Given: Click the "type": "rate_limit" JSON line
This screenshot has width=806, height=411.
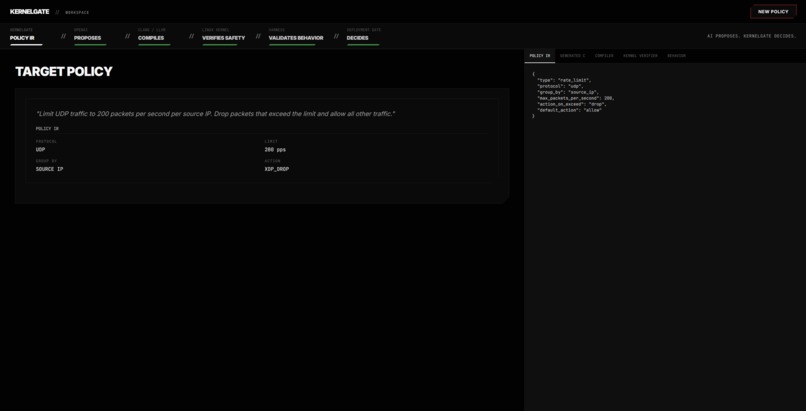Looking at the screenshot, I should pyautogui.click(x=564, y=80).
